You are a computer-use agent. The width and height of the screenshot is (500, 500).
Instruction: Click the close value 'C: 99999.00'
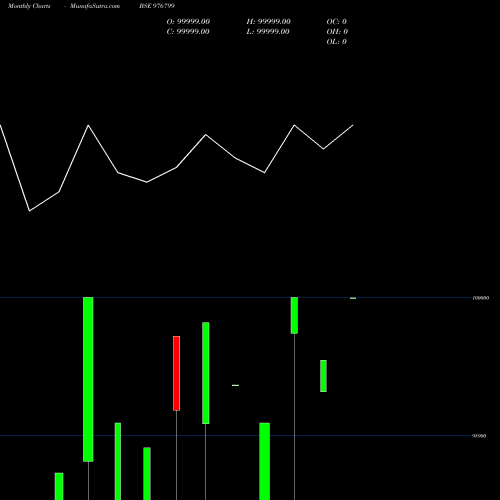pos(188,32)
